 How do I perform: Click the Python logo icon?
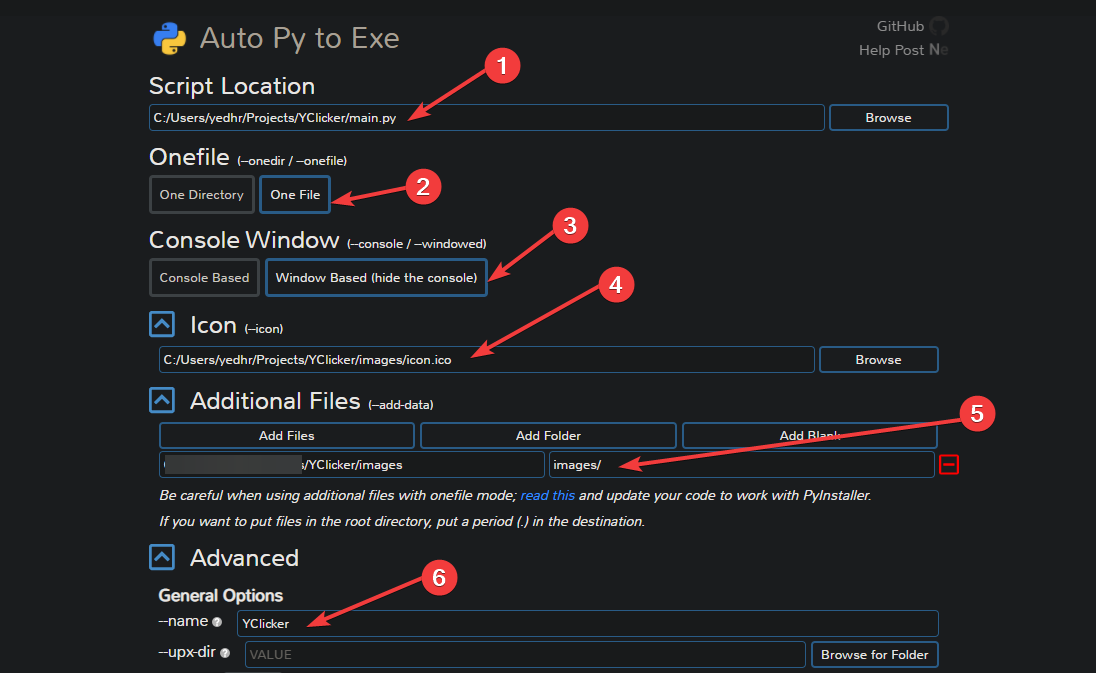(x=169, y=38)
